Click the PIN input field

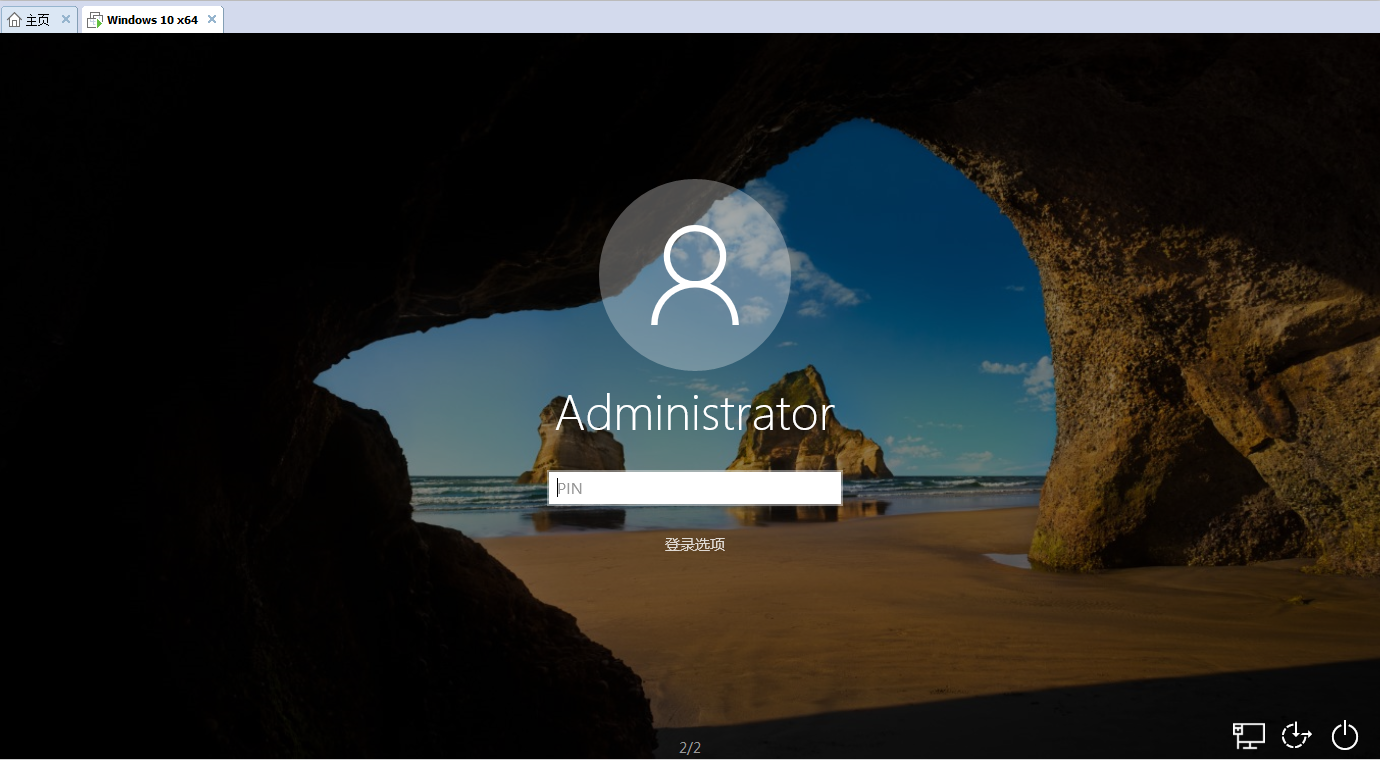tap(694, 488)
